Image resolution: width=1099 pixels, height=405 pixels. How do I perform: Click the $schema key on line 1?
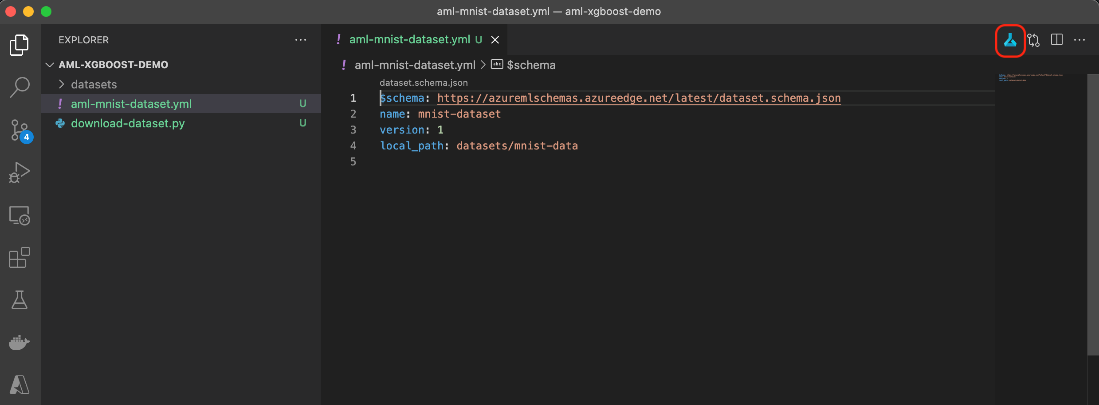click(x=402, y=98)
